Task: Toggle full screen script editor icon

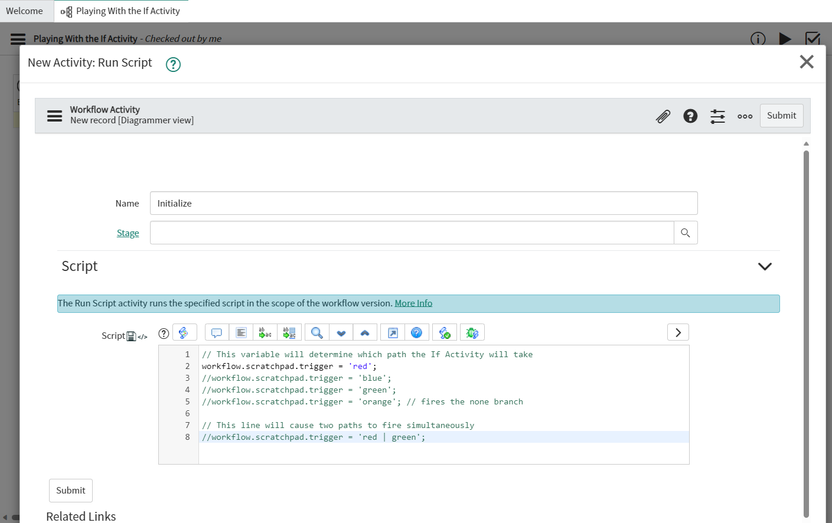Action: pos(393,333)
